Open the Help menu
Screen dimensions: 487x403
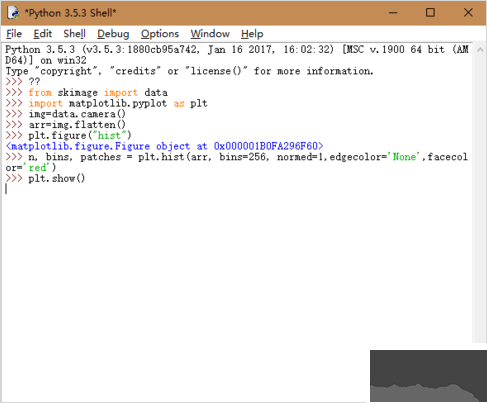(252, 34)
